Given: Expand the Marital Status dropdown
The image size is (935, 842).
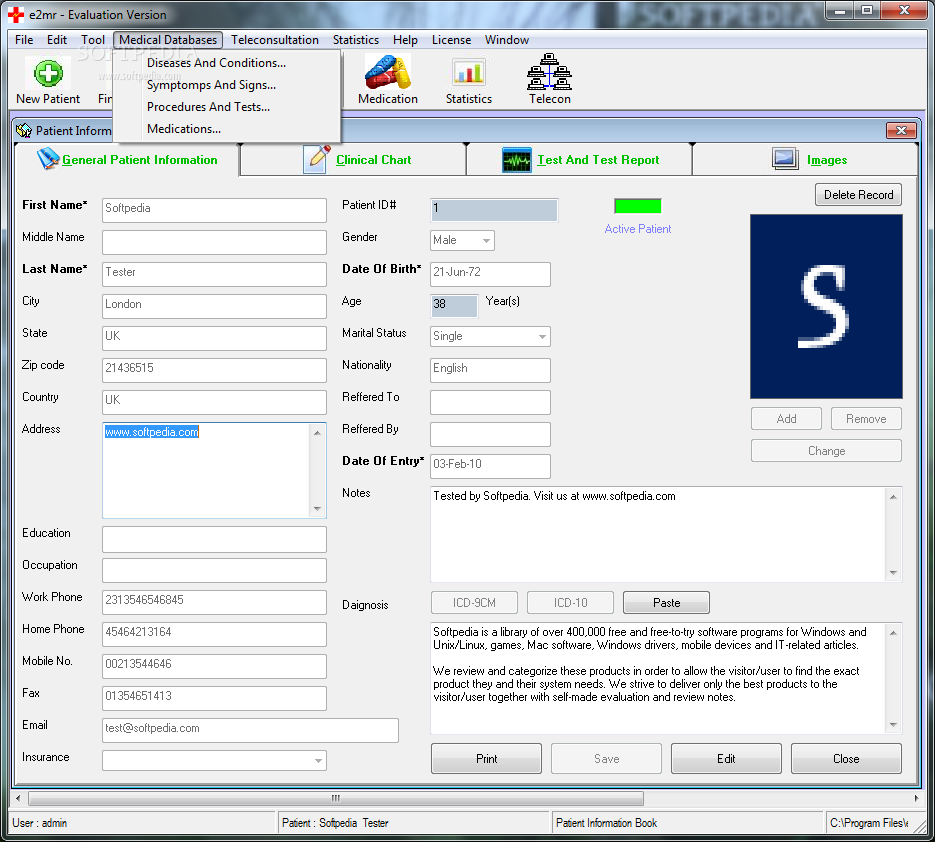Looking at the screenshot, I should (x=542, y=336).
